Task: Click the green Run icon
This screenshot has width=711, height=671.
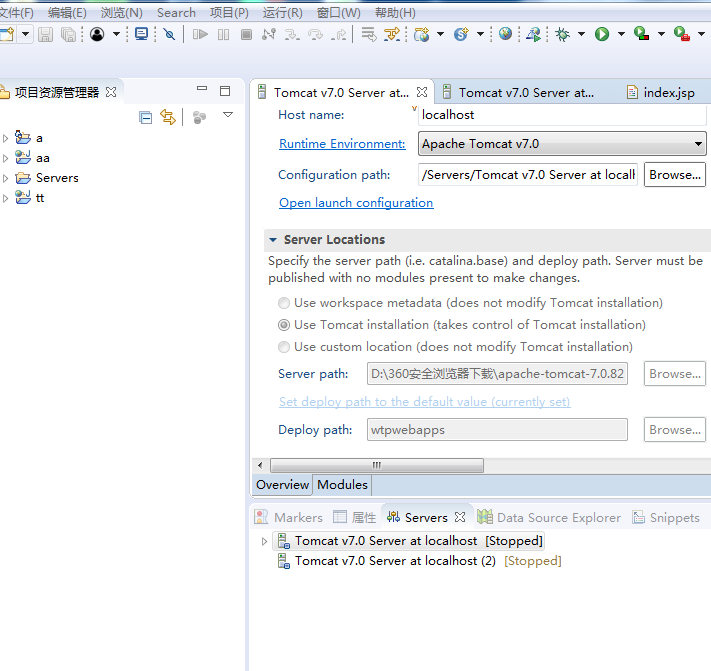Action: [602, 34]
